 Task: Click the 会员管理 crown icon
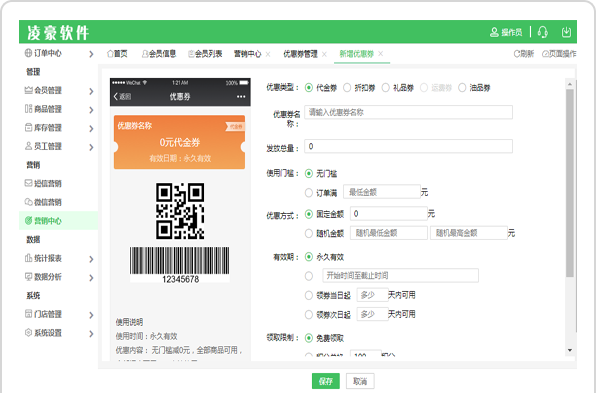click(29, 90)
